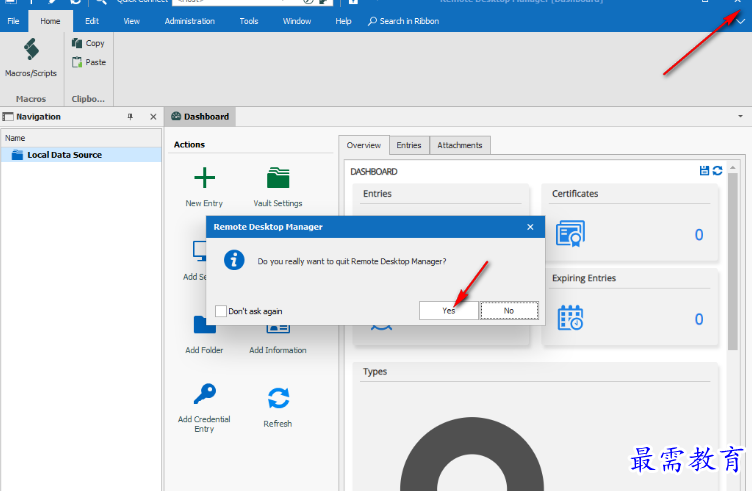Click the Add Folder icon
Screen dimensions: 752x491
[x=204, y=325]
